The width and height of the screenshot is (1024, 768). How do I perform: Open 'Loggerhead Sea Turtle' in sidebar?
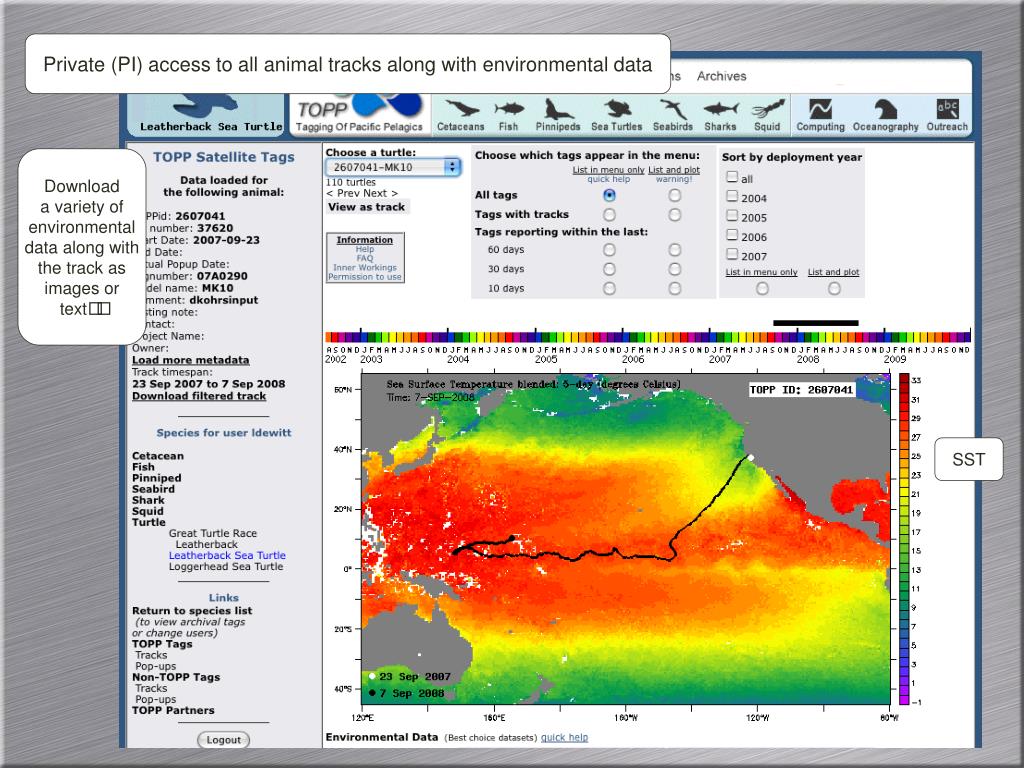[226, 567]
